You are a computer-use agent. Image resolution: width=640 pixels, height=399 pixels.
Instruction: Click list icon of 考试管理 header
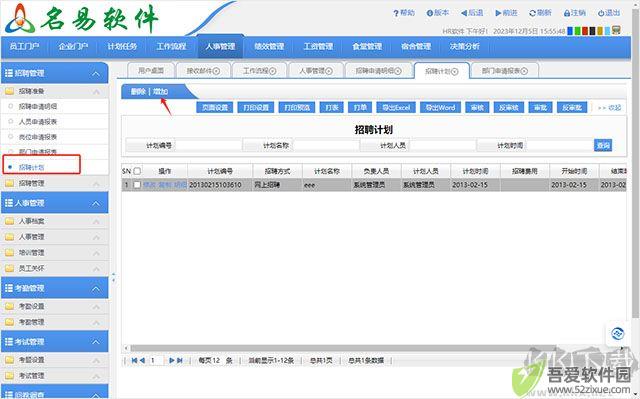[x=9, y=341]
